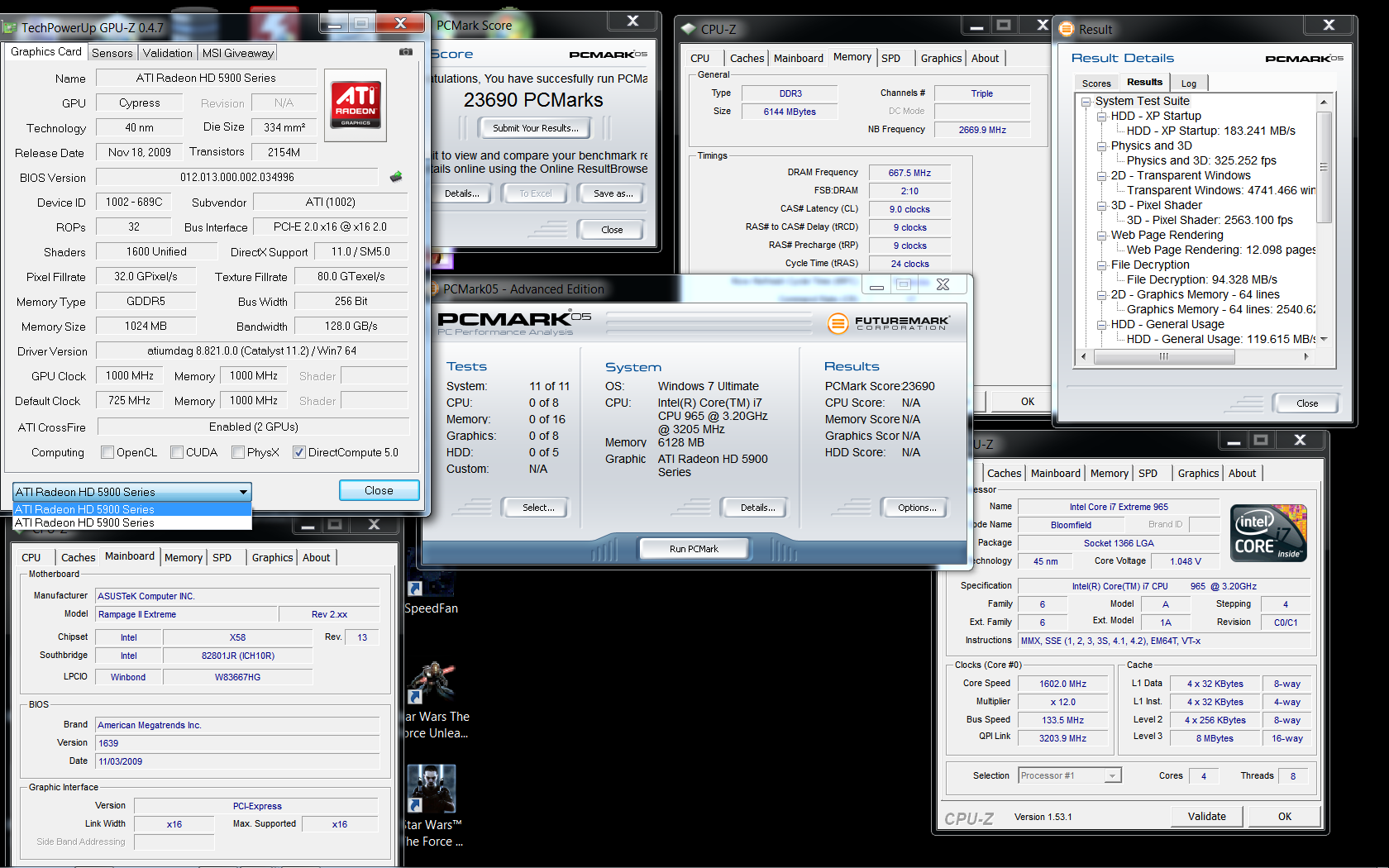Open the Processor #1 selection dropdown
The width and height of the screenshot is (1389, 868).
[1069, 775]
